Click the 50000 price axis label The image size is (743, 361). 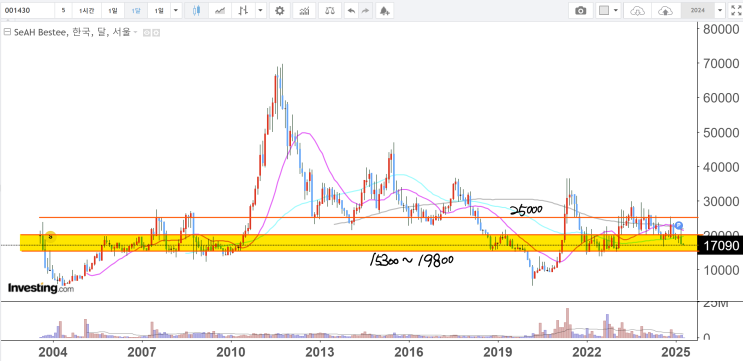[721, 132]
